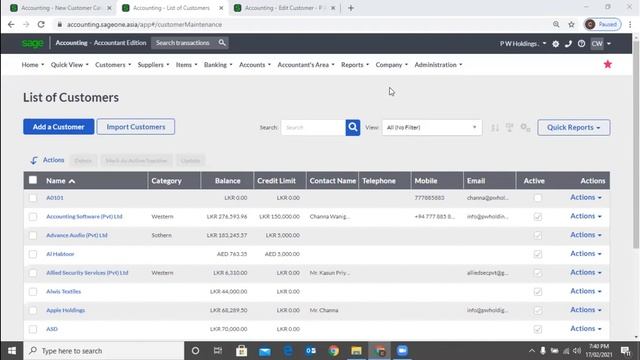640x360 pixels.
Task: Sort table by Name column header
Action: coord(60,181)
